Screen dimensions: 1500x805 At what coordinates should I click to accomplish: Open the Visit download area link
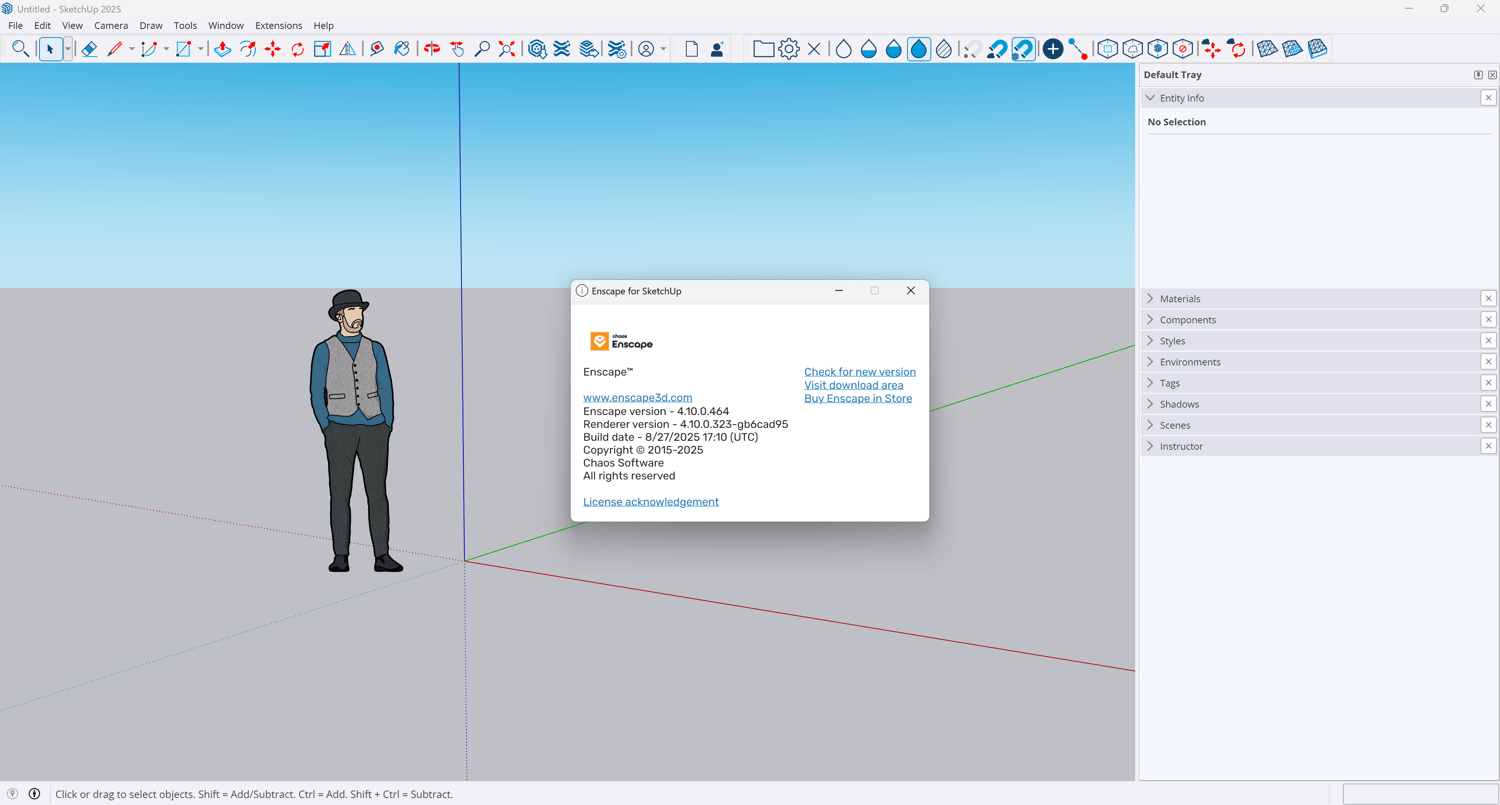854,385
